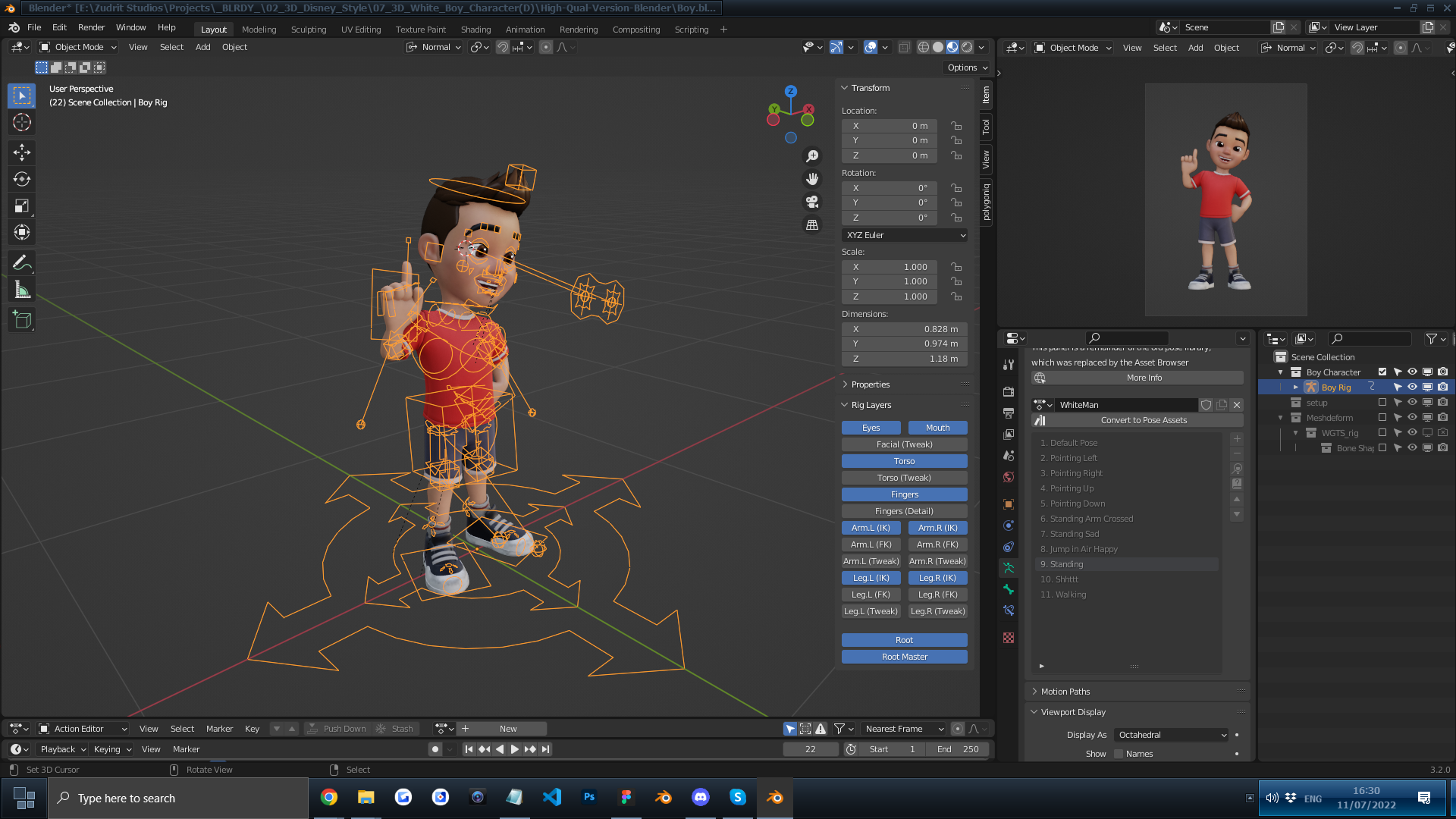Select Pointing Left pose in list
Image resolution: width=1456 pixels, height=819 pixels.
click(1073, 458)
